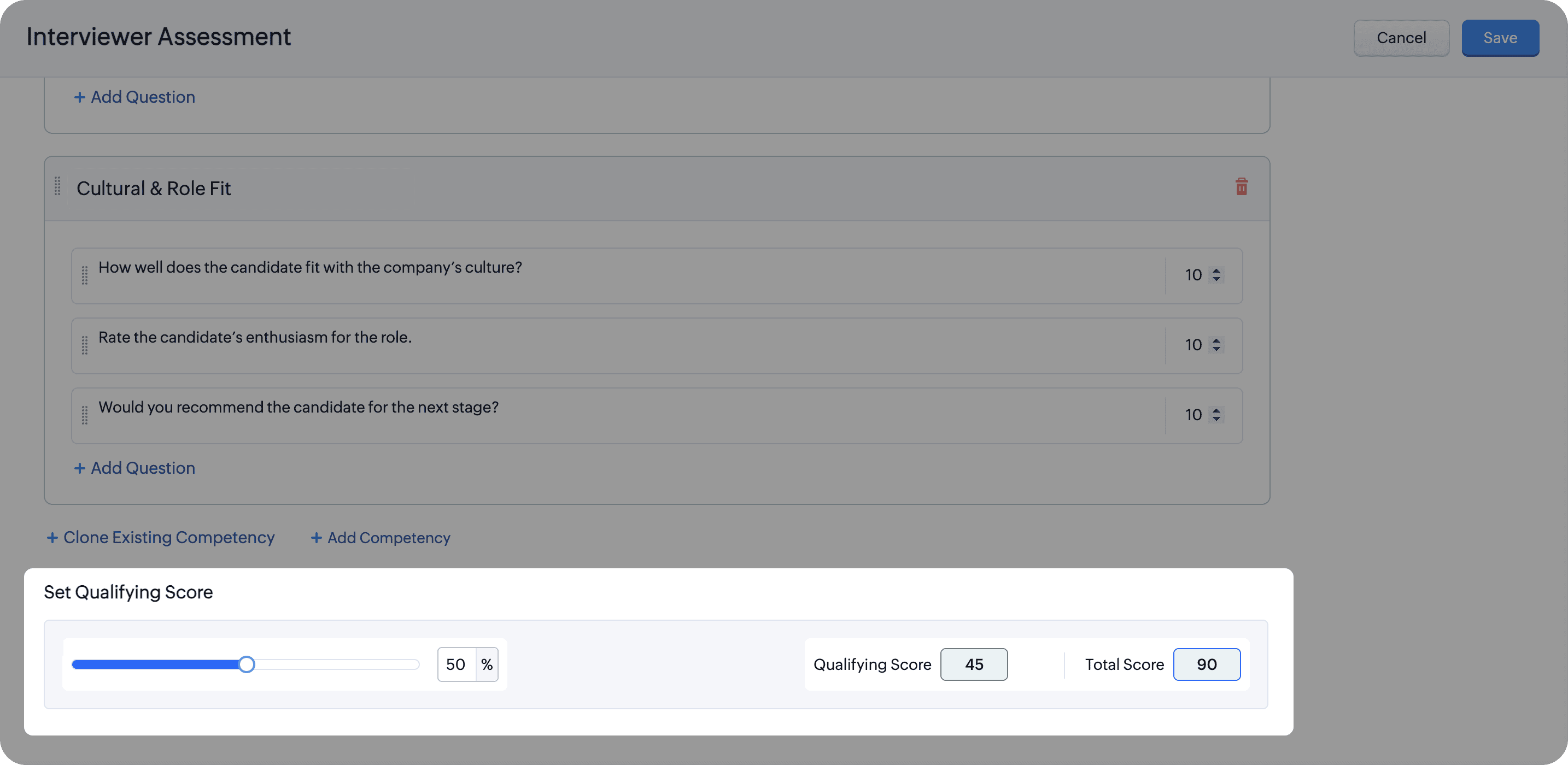Click the Cancel button
The height and width of the screenshot is (765, 1568).
tap(1401, 38)
